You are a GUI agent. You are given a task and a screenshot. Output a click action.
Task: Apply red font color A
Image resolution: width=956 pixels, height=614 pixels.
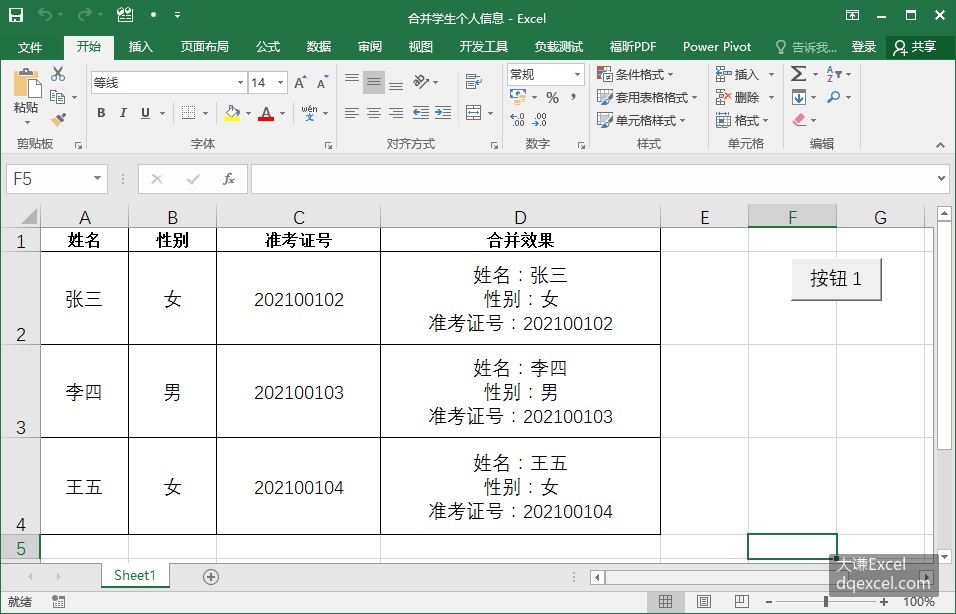[x=266, y=113]
